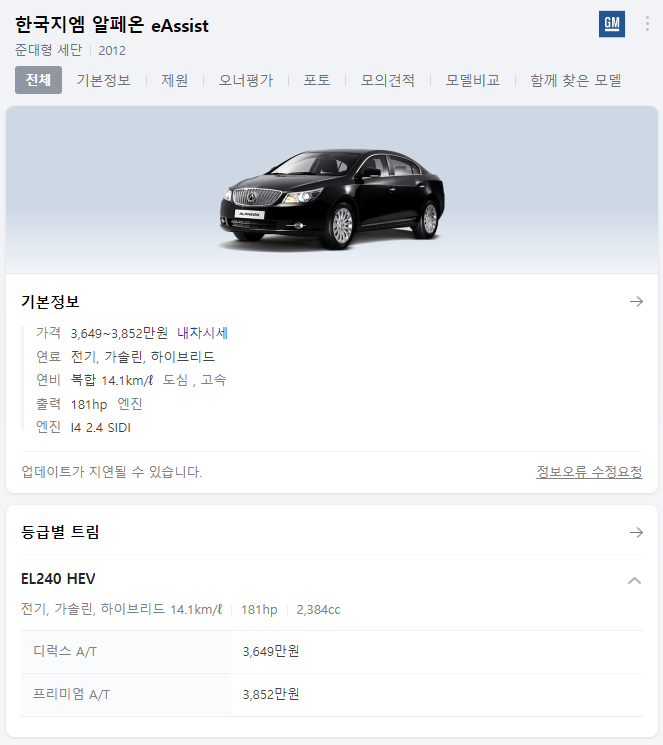
Task: Click the 복합 14.1km/ℓ value
Action: tap(112, 380)
